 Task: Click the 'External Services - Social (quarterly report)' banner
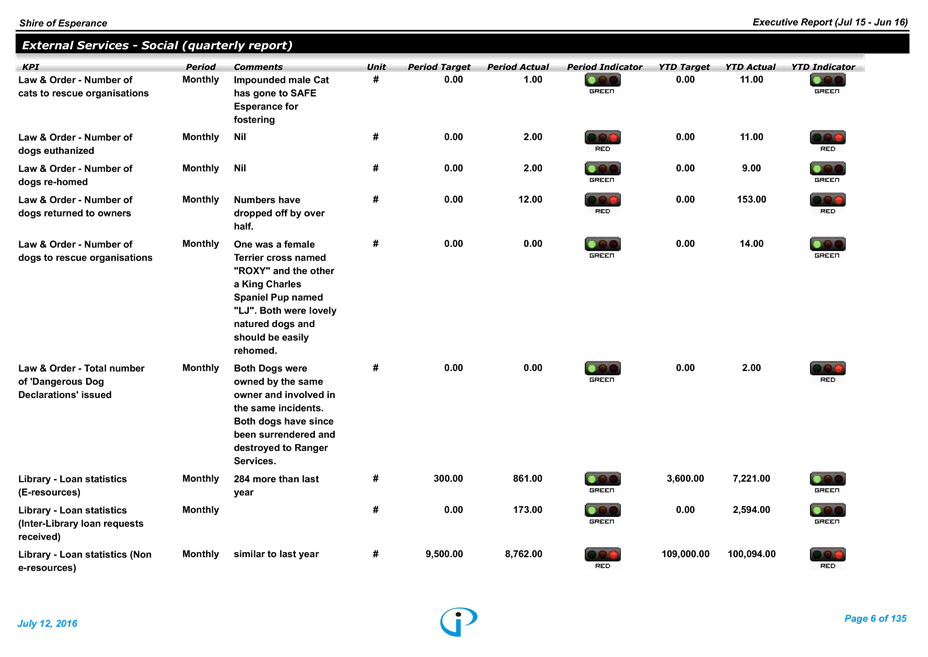462,45
